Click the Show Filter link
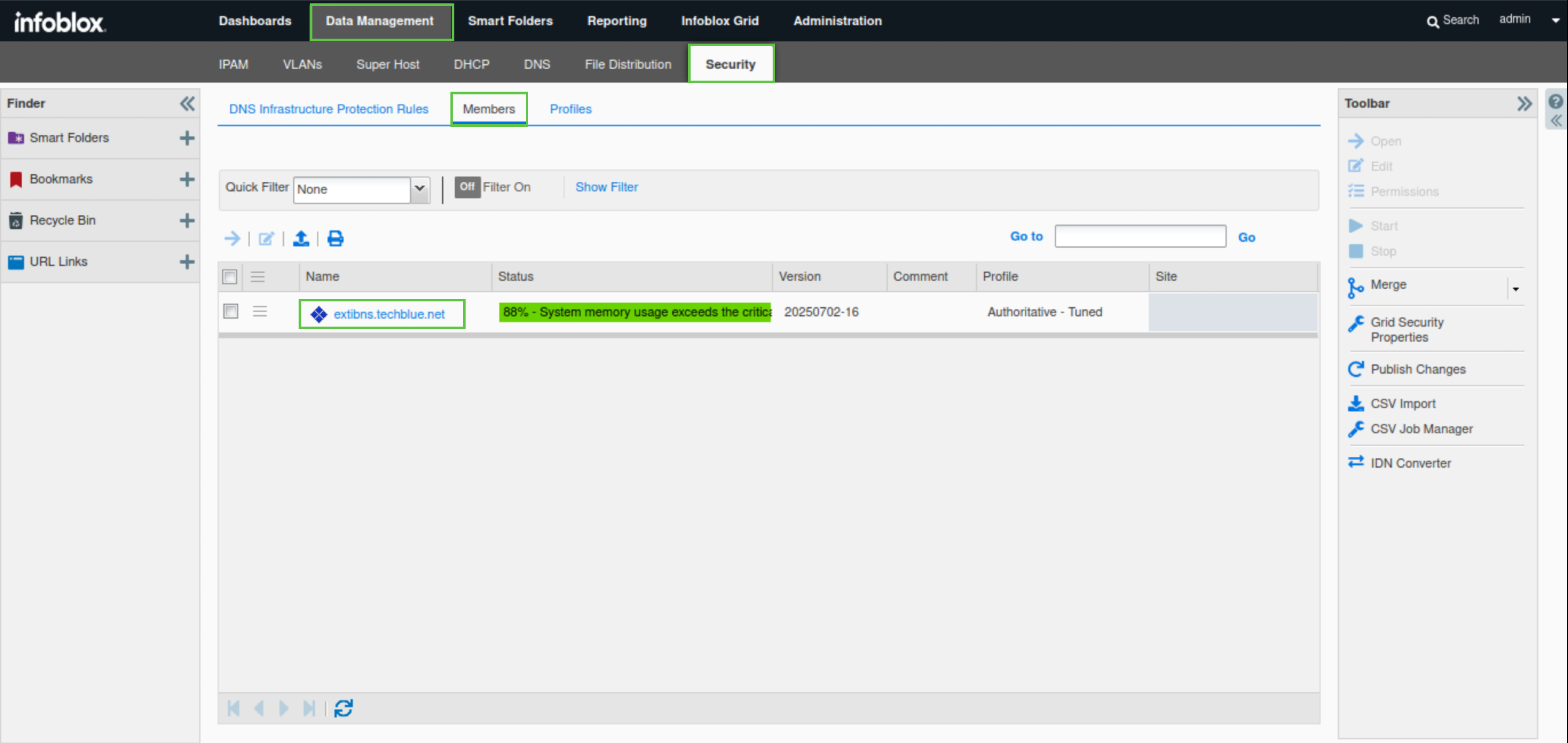The width and height of the screenshot is (1568, 743). [607, 187]
